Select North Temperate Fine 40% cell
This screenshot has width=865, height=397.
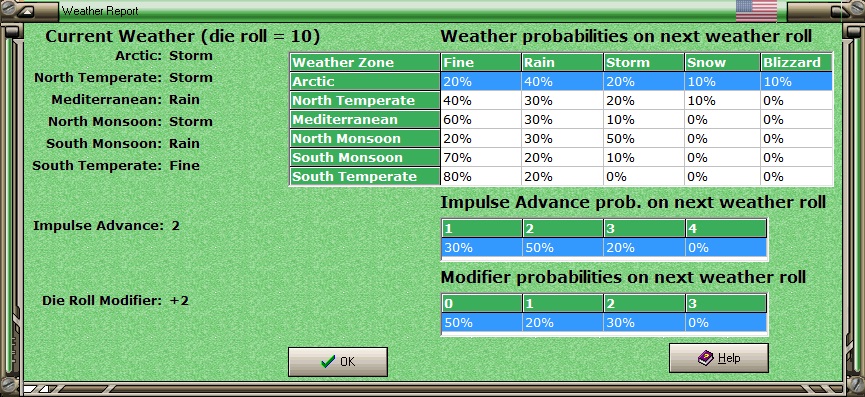[x=481, y=100]
